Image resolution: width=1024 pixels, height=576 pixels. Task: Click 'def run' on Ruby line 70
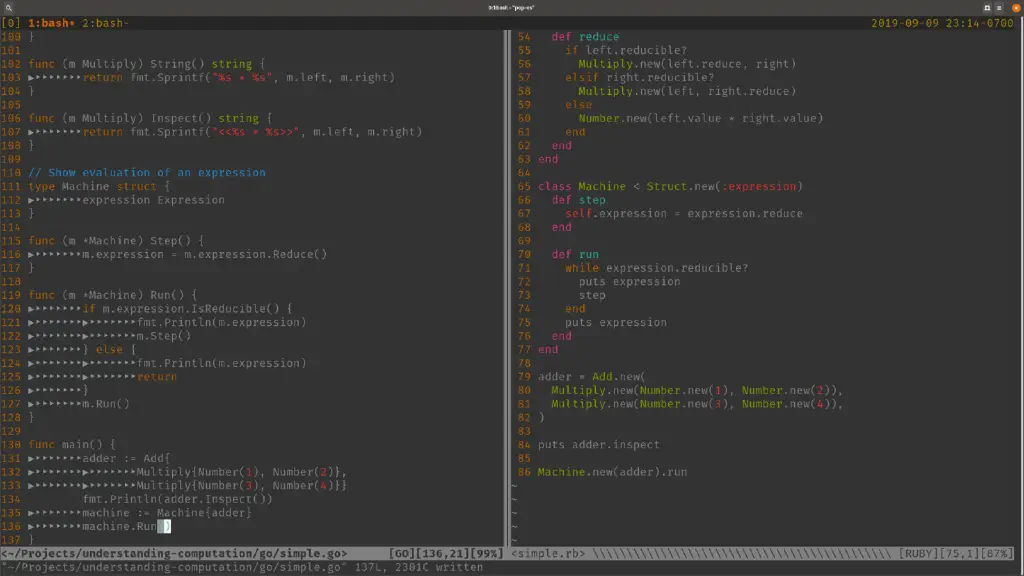(x=575, y=254)
